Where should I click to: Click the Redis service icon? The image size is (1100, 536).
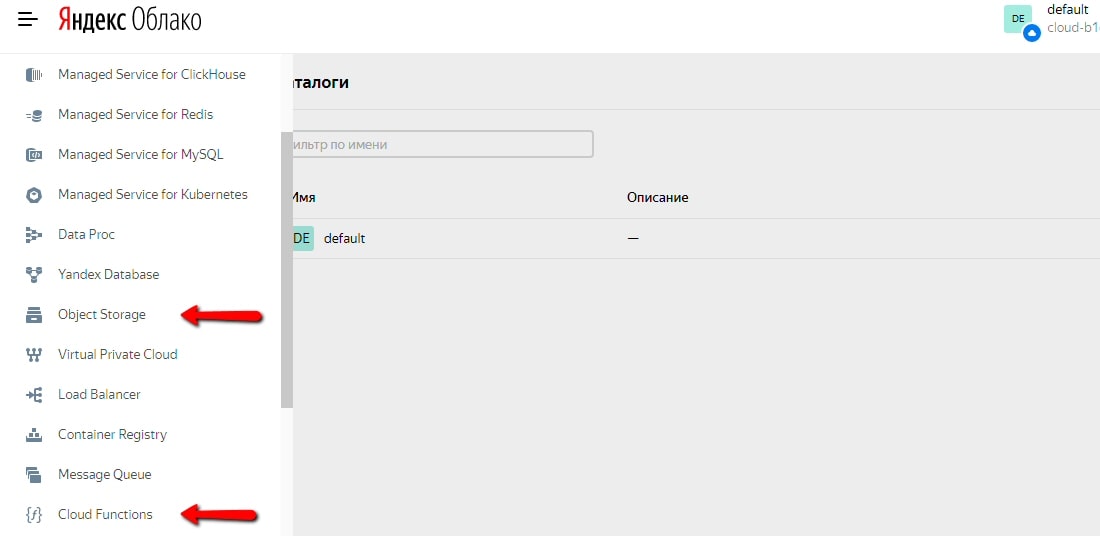(x=34, y=114)
